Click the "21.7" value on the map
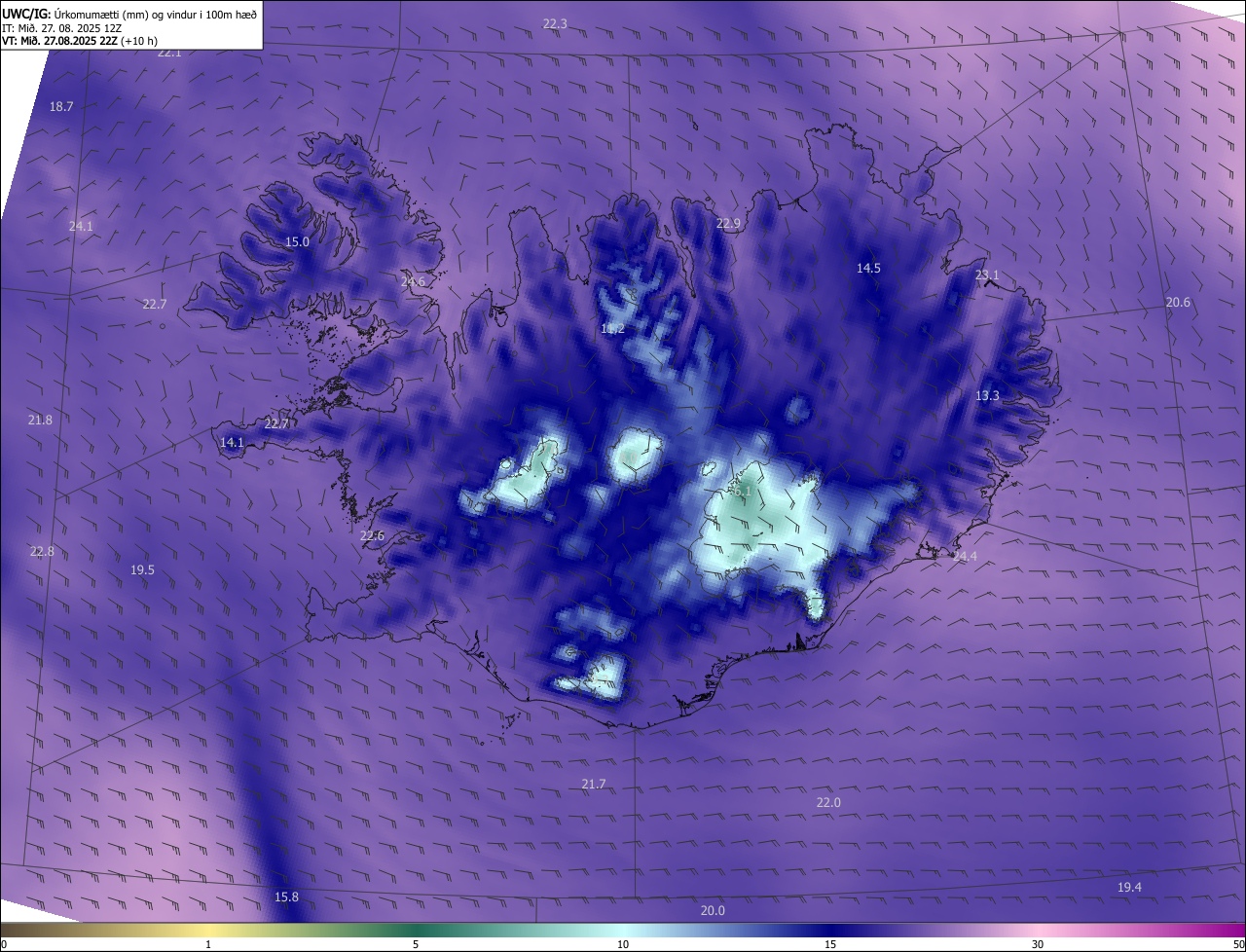The height and width of the screenshot is (952, 1246). coord(594,784)
